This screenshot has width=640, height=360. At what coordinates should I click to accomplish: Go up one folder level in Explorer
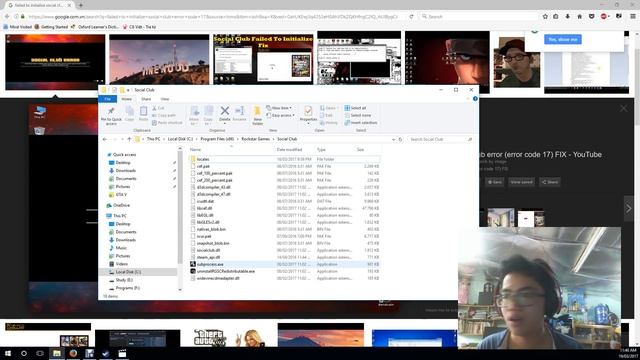(129, 140)
